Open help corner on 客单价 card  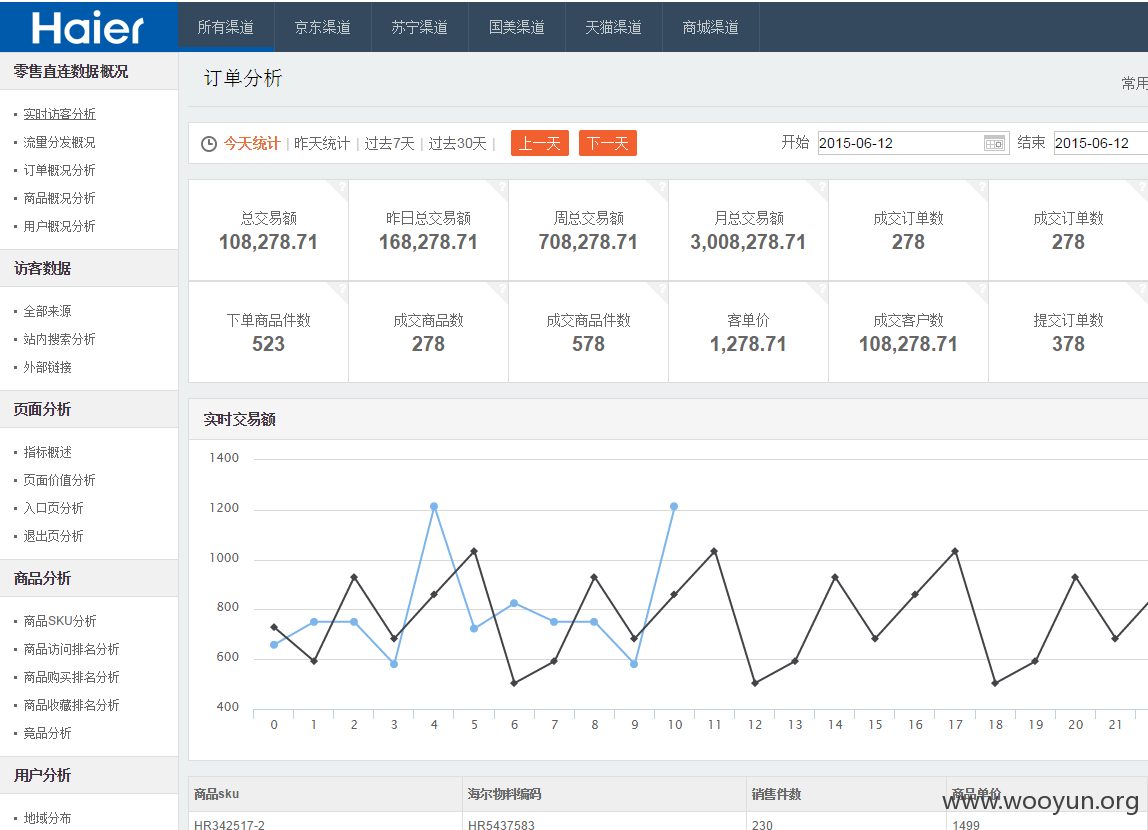click(819, 292)
